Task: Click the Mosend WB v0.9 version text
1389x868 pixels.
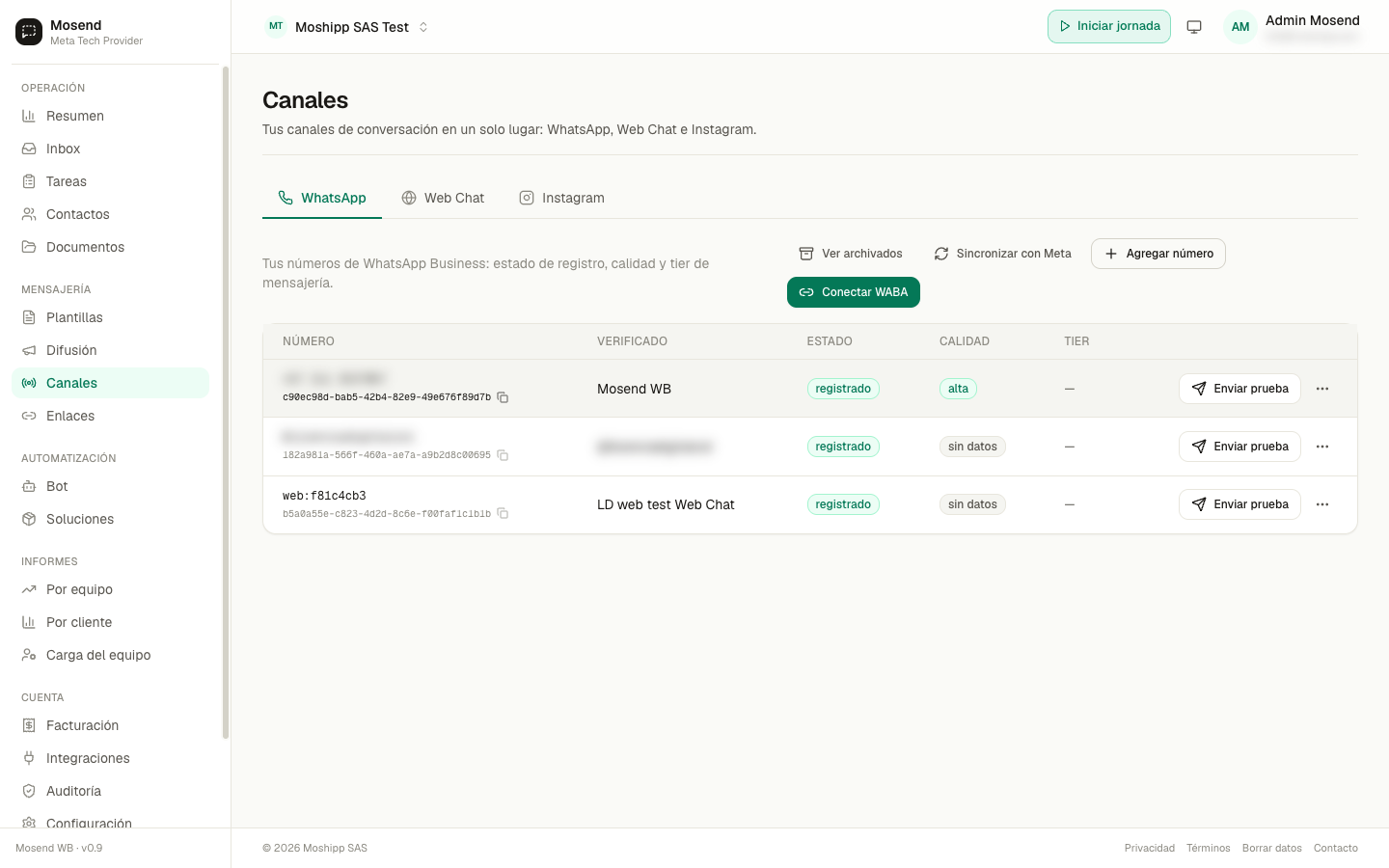Action: click(59, 849)
